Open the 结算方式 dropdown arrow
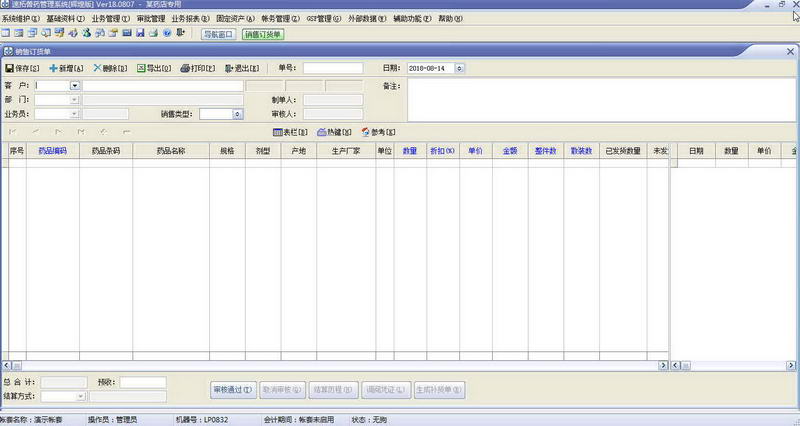This screenshot has height=426, width=800. (81, 396)
